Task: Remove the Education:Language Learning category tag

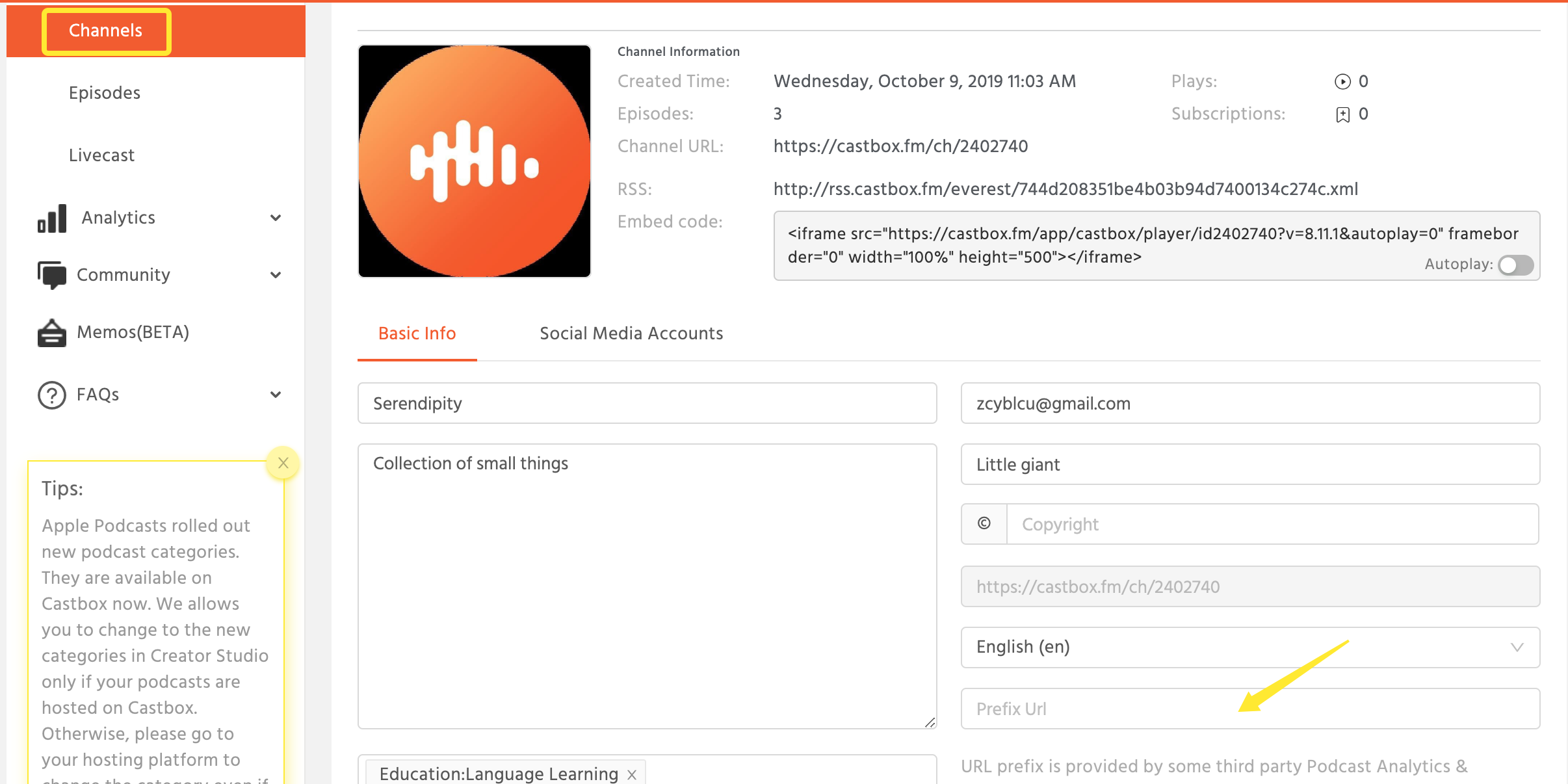Action: pos(632,774)
